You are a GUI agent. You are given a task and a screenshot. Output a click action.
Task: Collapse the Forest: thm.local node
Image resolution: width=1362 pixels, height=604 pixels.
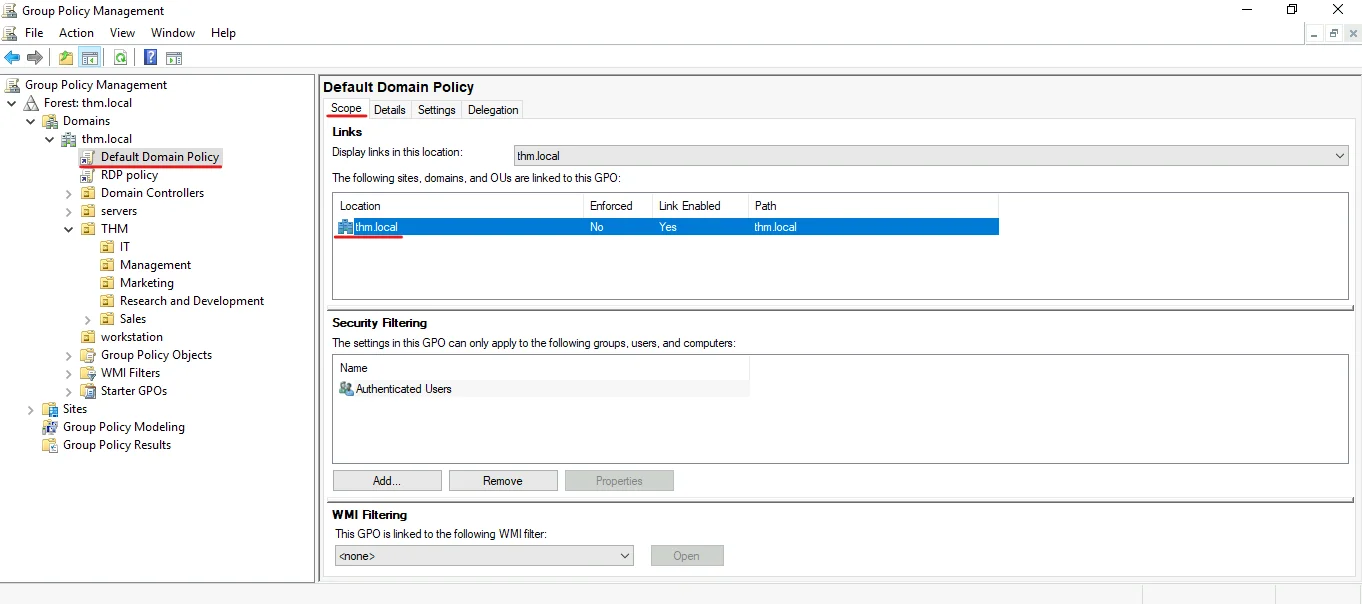(11, 103)
